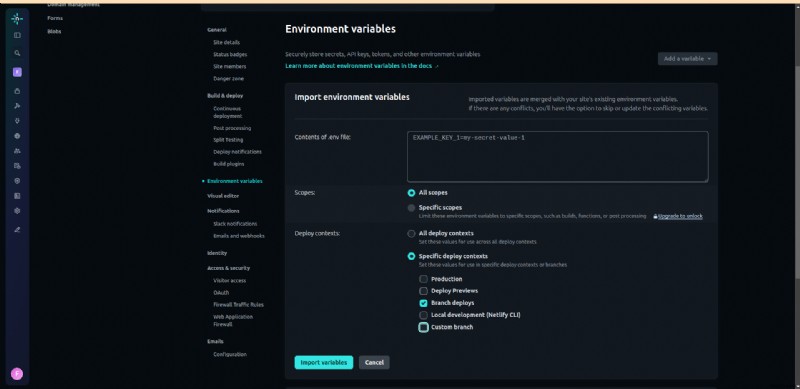Open Team settings gear icon

pyautogui.click(x=17, y=211)
